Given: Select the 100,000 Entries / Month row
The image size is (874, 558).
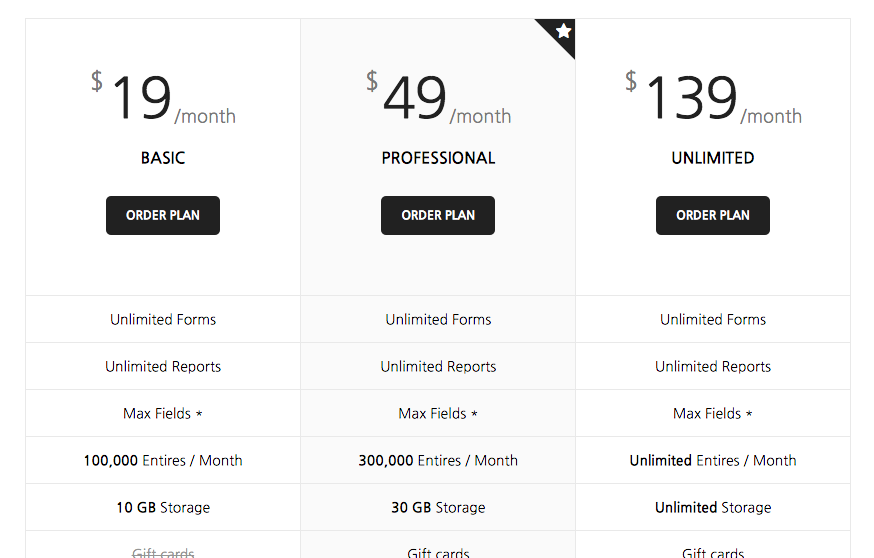Looking at the screenshot, I should (163, 461).
